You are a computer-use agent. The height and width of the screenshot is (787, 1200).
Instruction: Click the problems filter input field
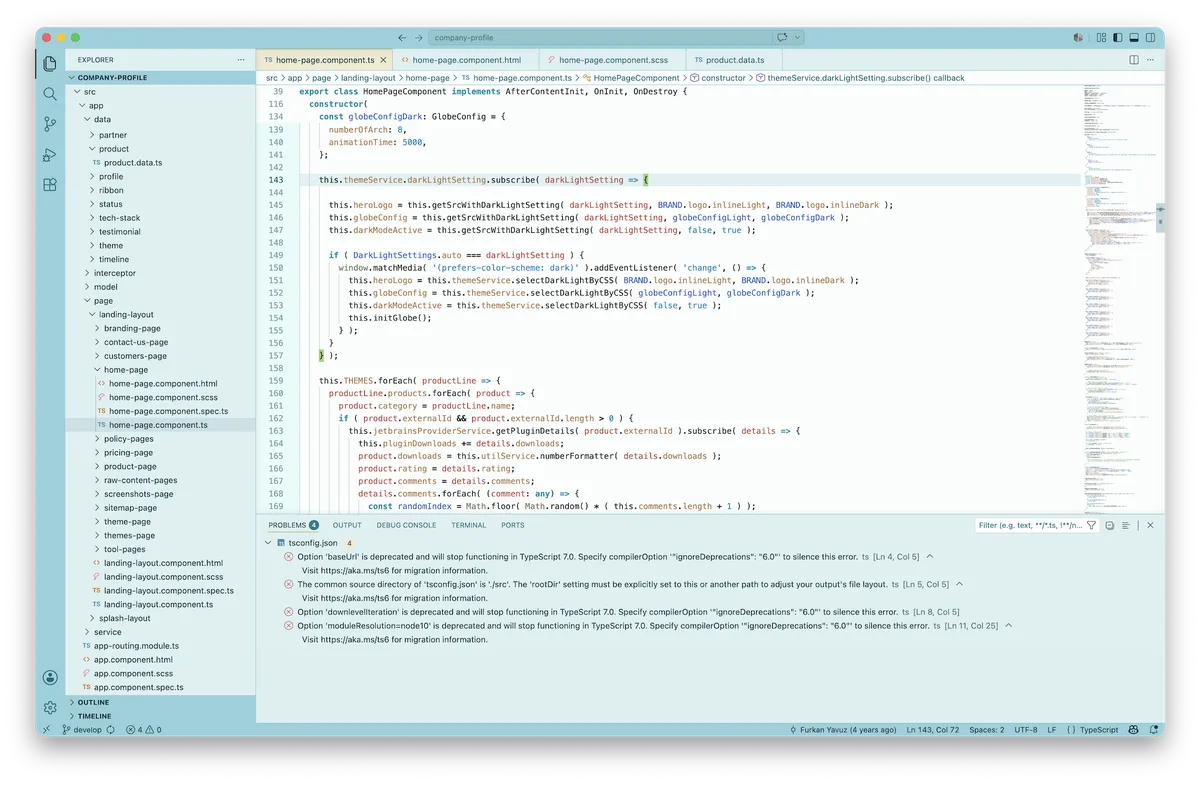(x=1029, y=525)
